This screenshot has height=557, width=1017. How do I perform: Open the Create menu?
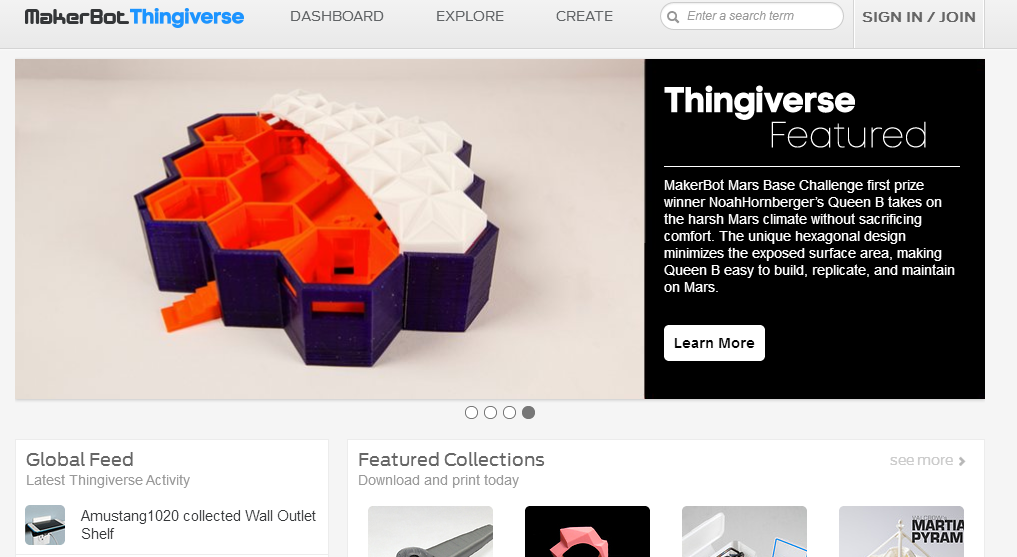click(x=584, y=16)
